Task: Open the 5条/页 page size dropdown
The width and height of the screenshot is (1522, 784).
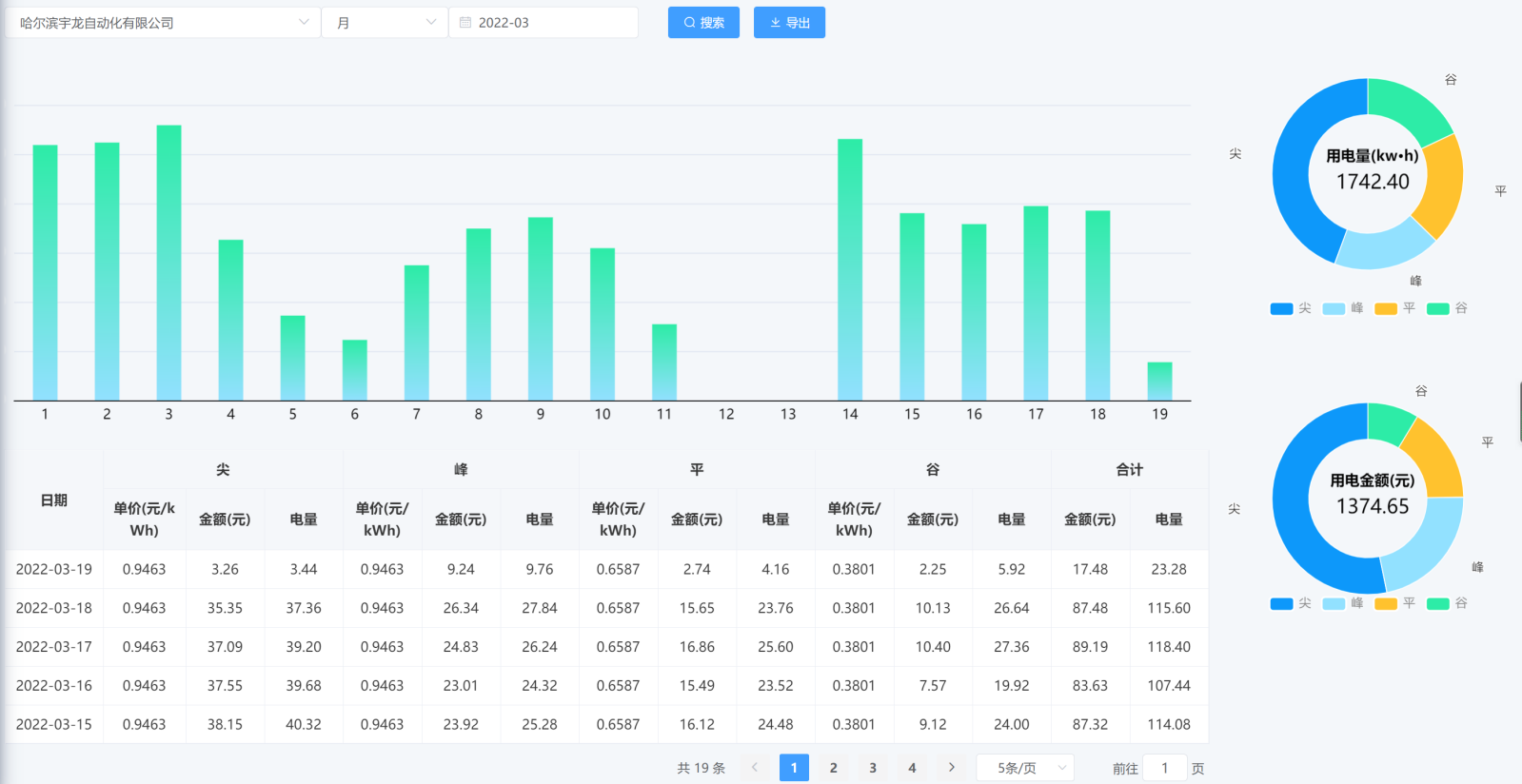Action: click(1025, 767)
